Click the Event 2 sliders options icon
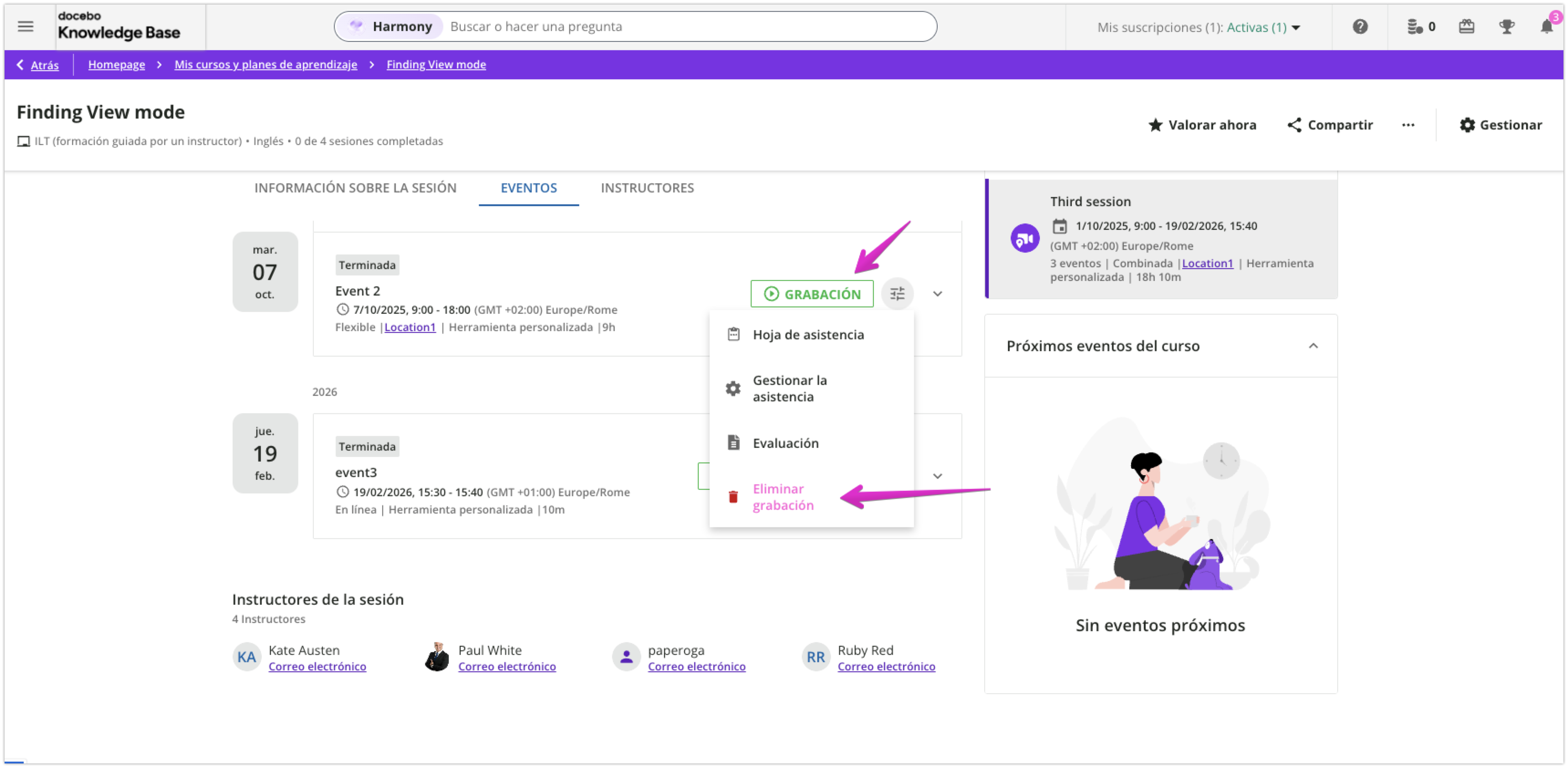Screen dimensions: 1568x768 897,294
